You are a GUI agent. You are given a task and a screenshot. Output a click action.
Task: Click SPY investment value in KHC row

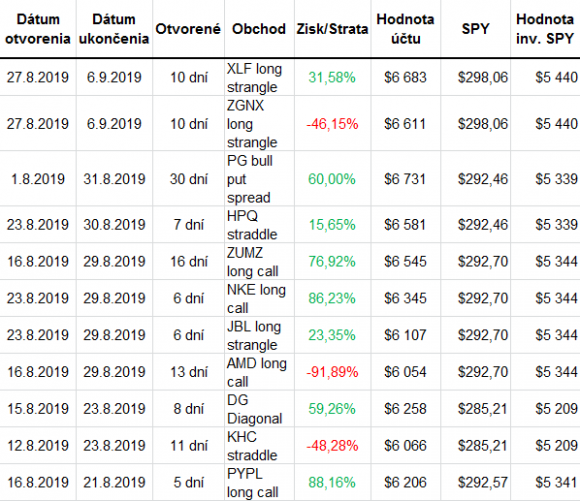click(556, 446)
